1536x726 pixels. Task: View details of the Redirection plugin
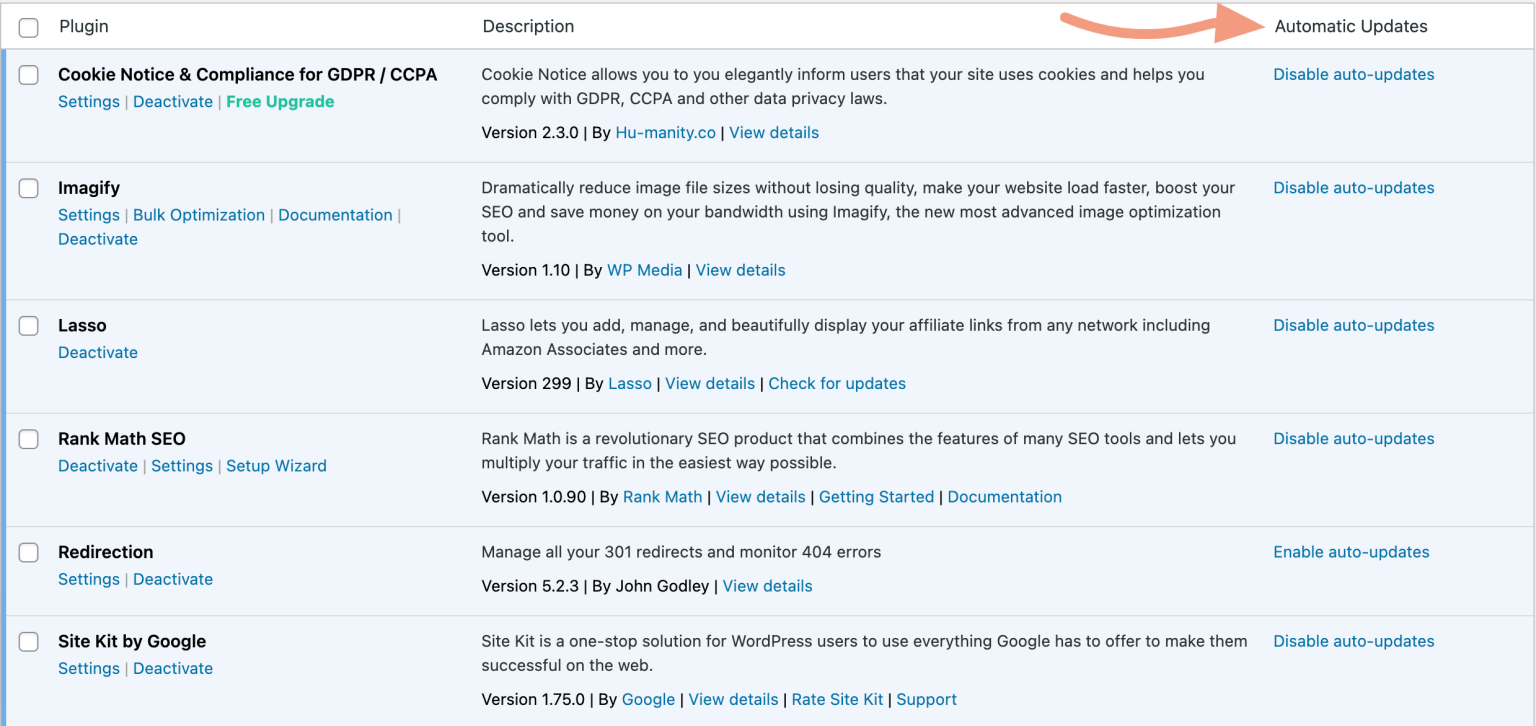[767, 587]
